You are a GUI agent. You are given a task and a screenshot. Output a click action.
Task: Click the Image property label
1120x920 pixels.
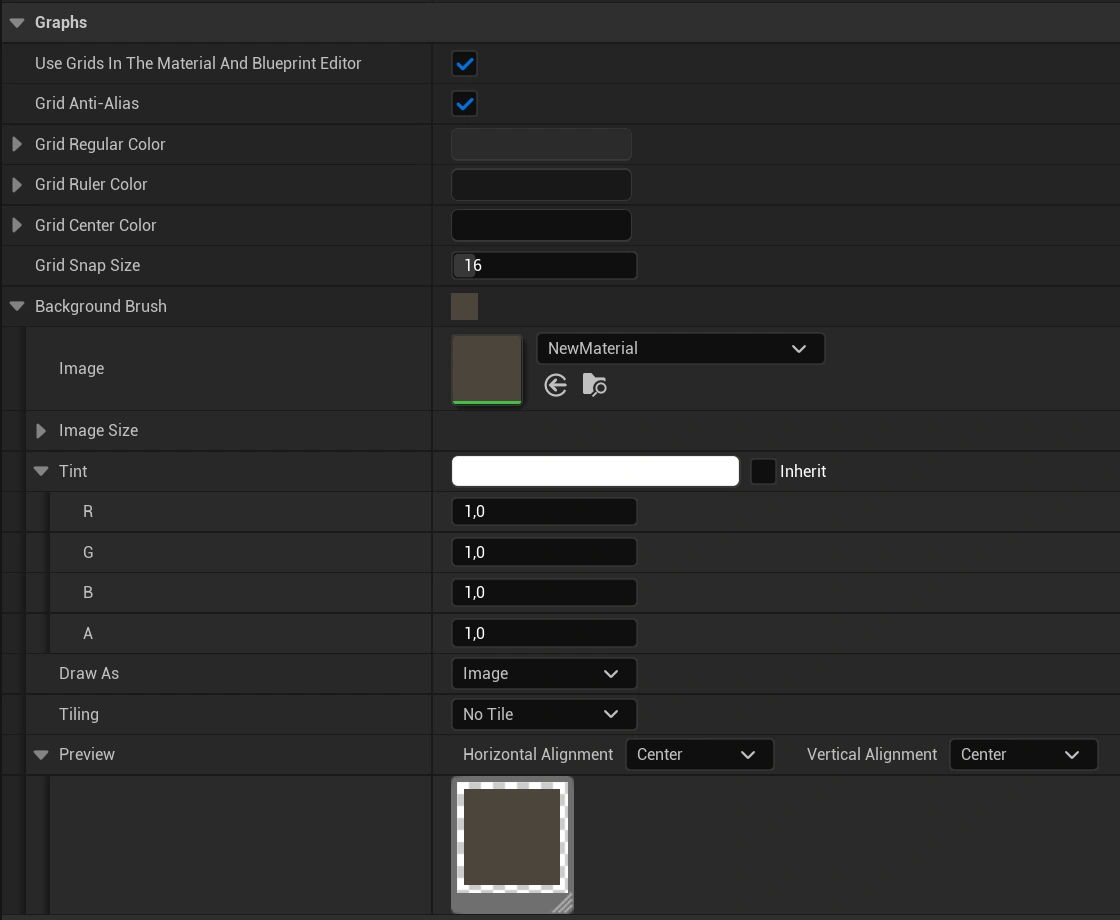click(x=81, y=369)
